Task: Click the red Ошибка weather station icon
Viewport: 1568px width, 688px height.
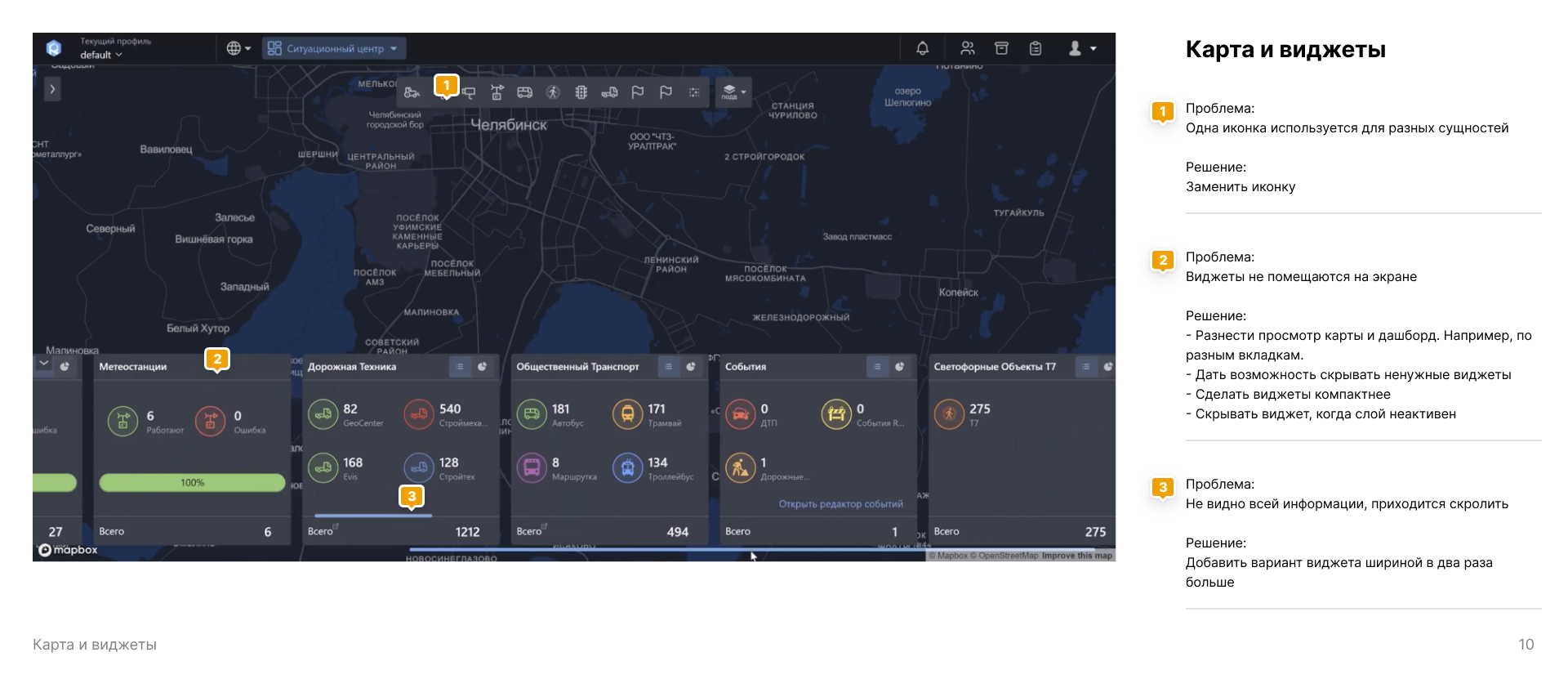Action: click(210, 422)
